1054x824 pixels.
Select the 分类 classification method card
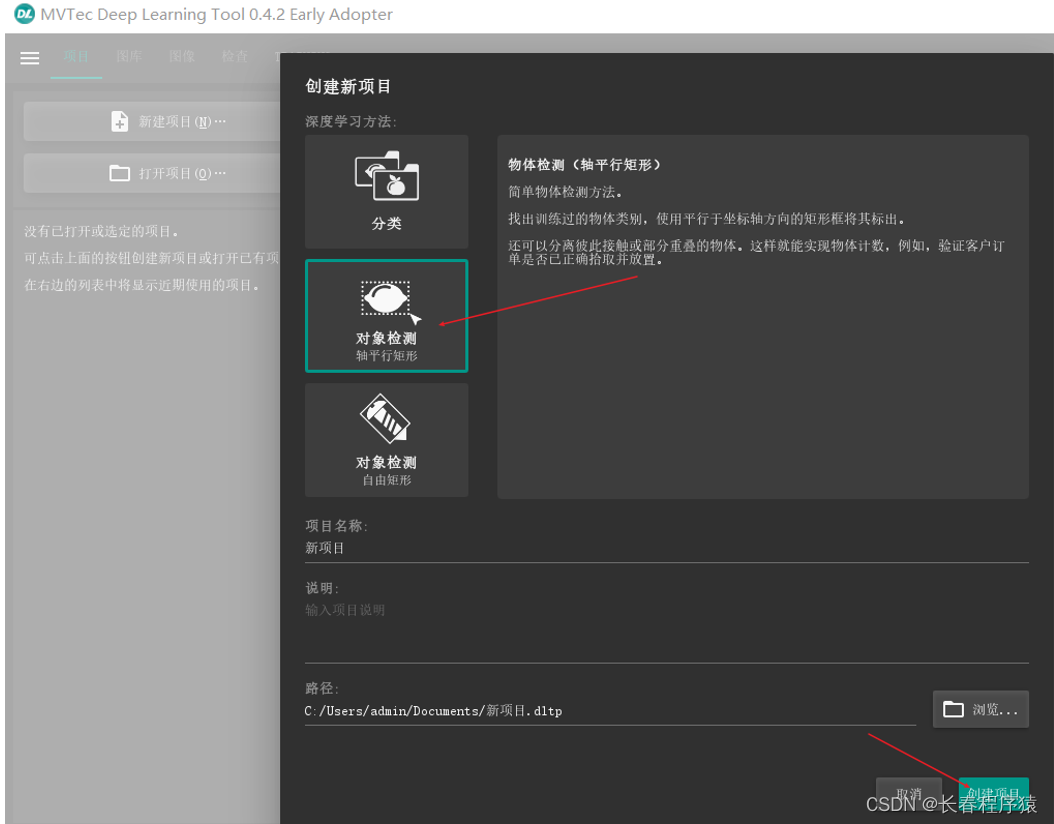click(x=387, y=192)
